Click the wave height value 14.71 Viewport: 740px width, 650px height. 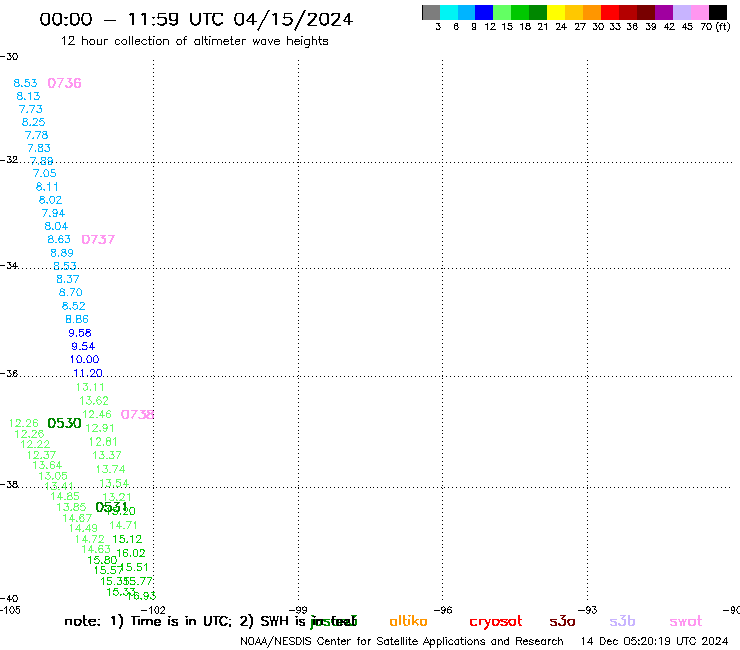tap(124, 525)
